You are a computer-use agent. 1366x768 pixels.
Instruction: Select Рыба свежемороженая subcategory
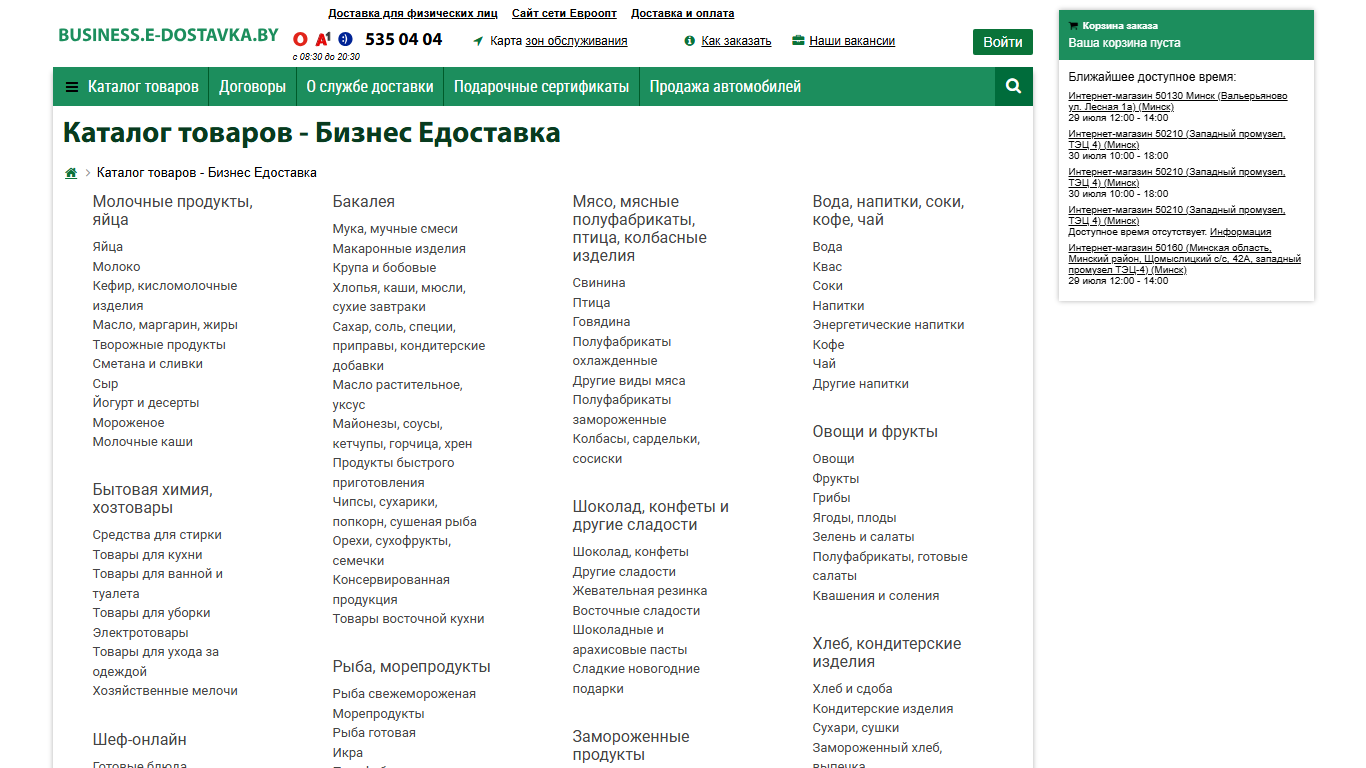[x=404, y=694]
